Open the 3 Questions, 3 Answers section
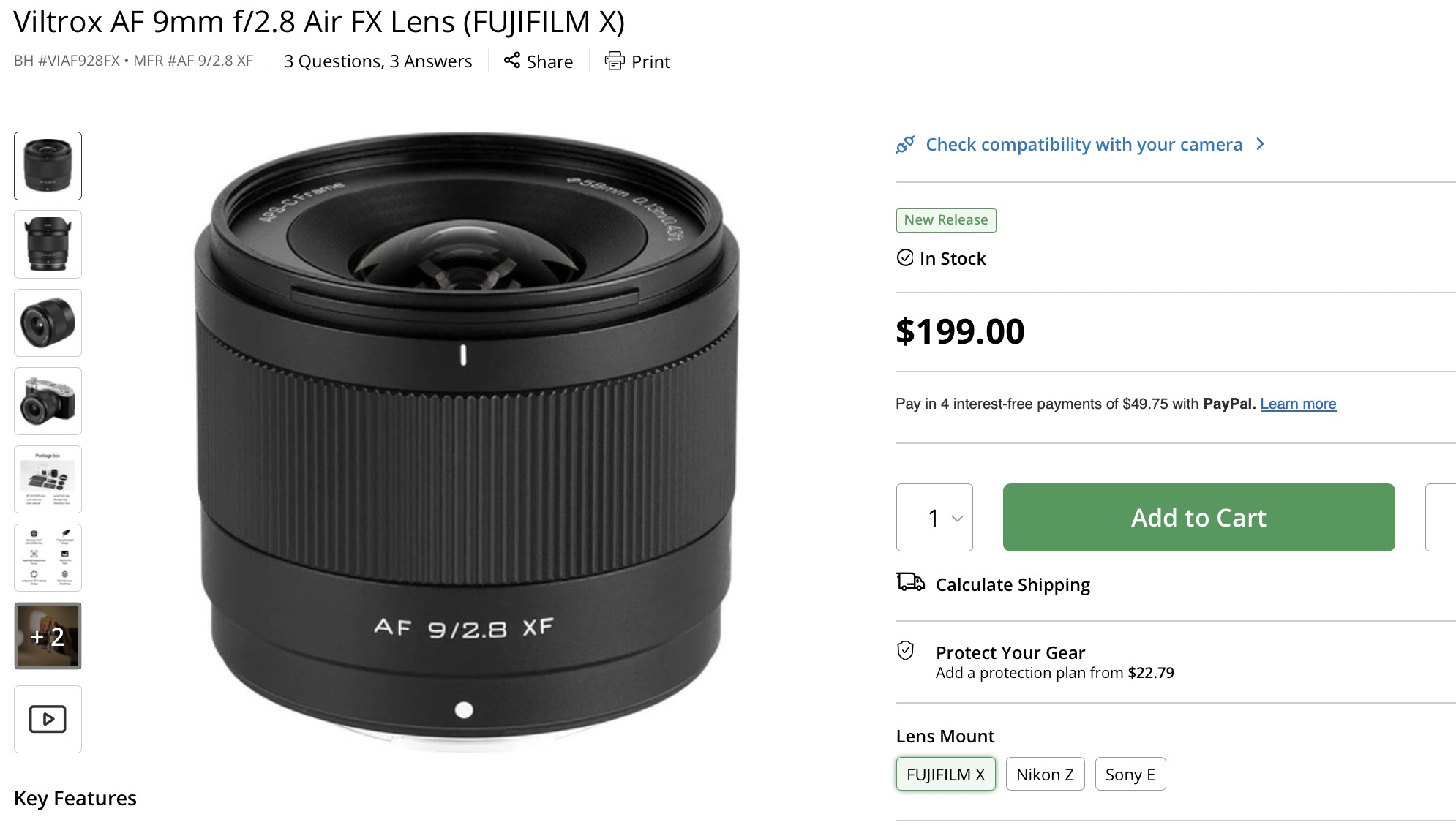Screen dimensions: 1456x825 click(378, 61)
